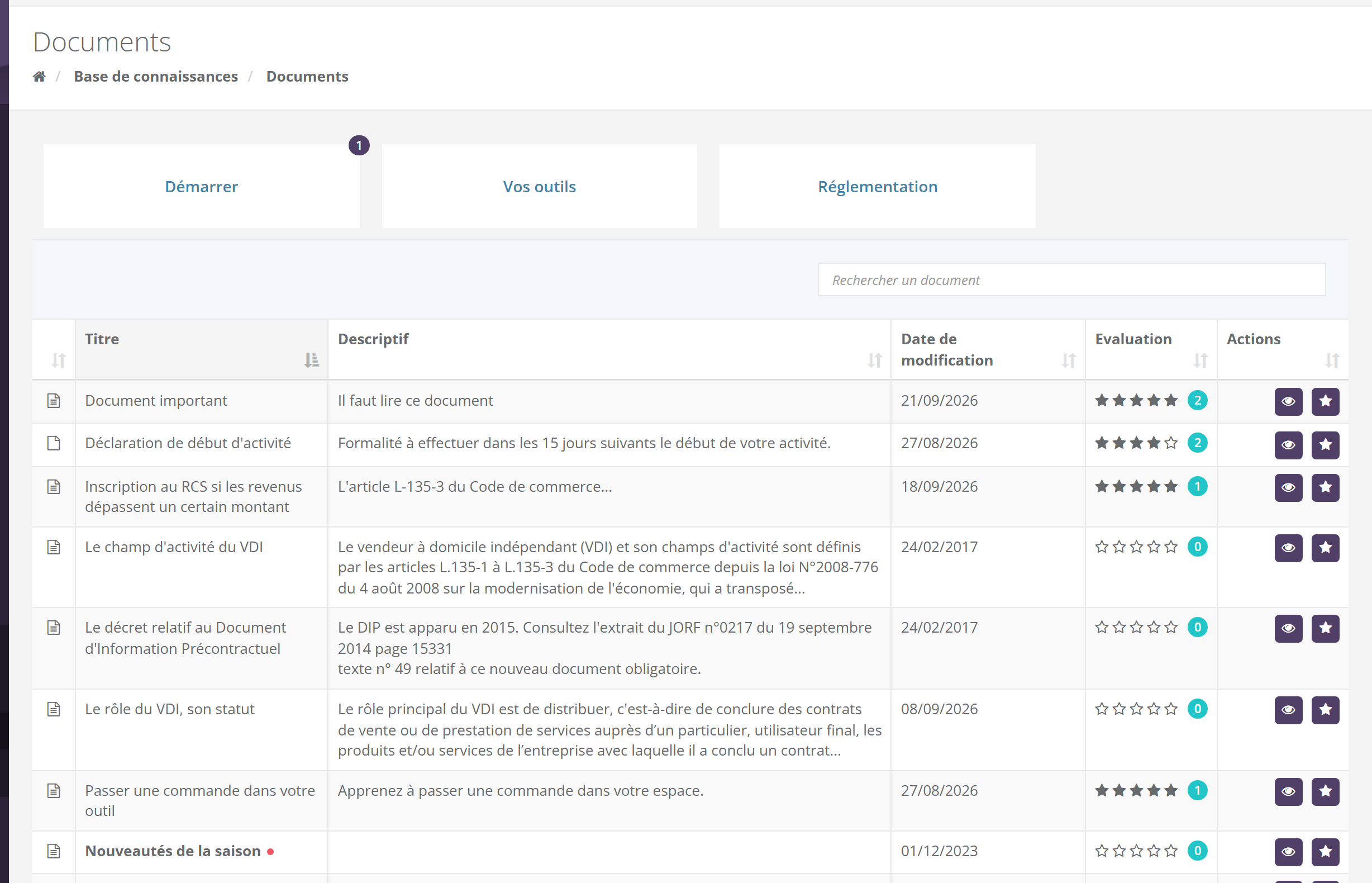Star the Passer une commande row
Viewport: 1372px width, 883px height.
tap(1325, 791)
